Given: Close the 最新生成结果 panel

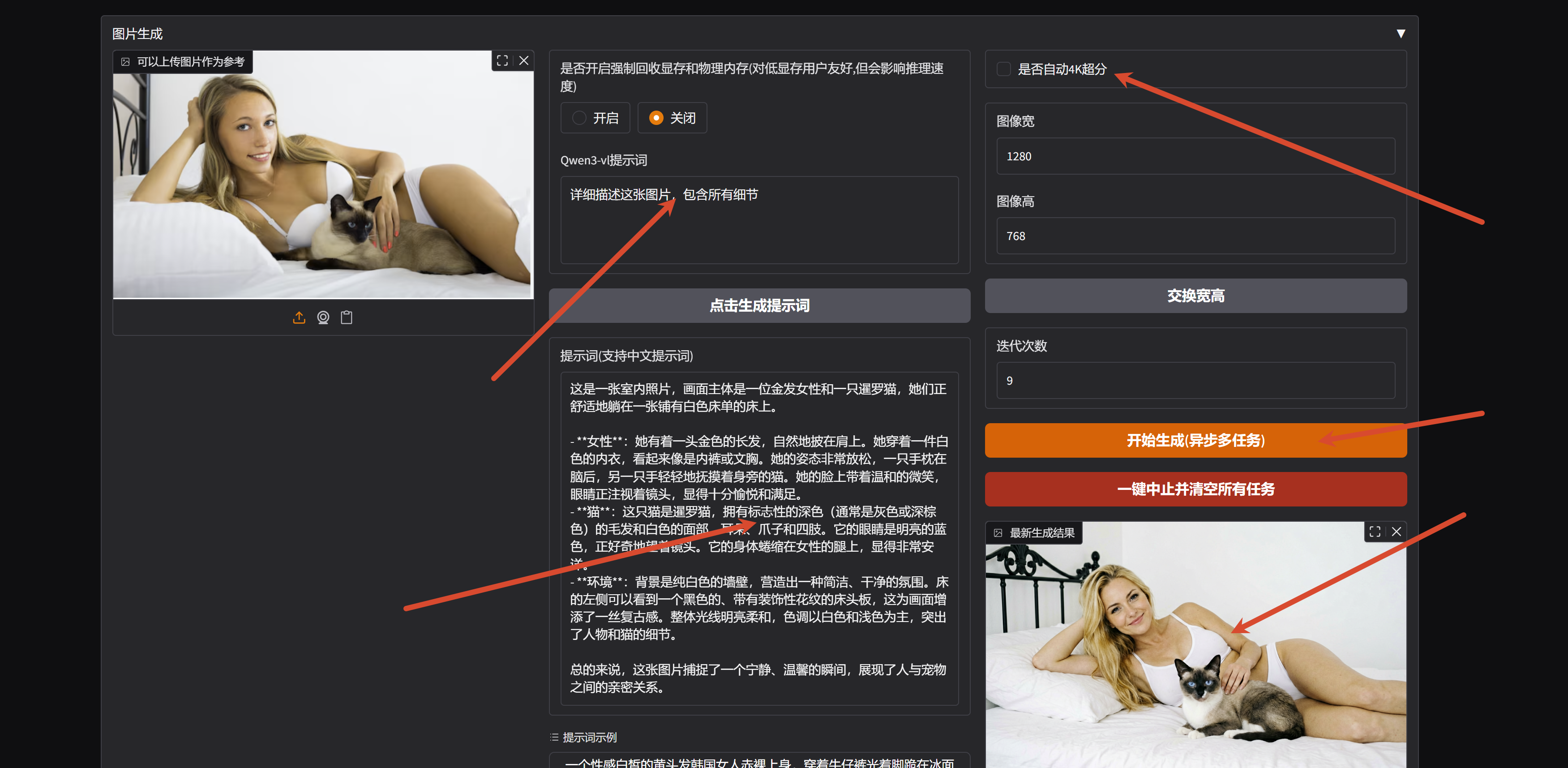Looking at the screenshot, I should point(1397,531).
